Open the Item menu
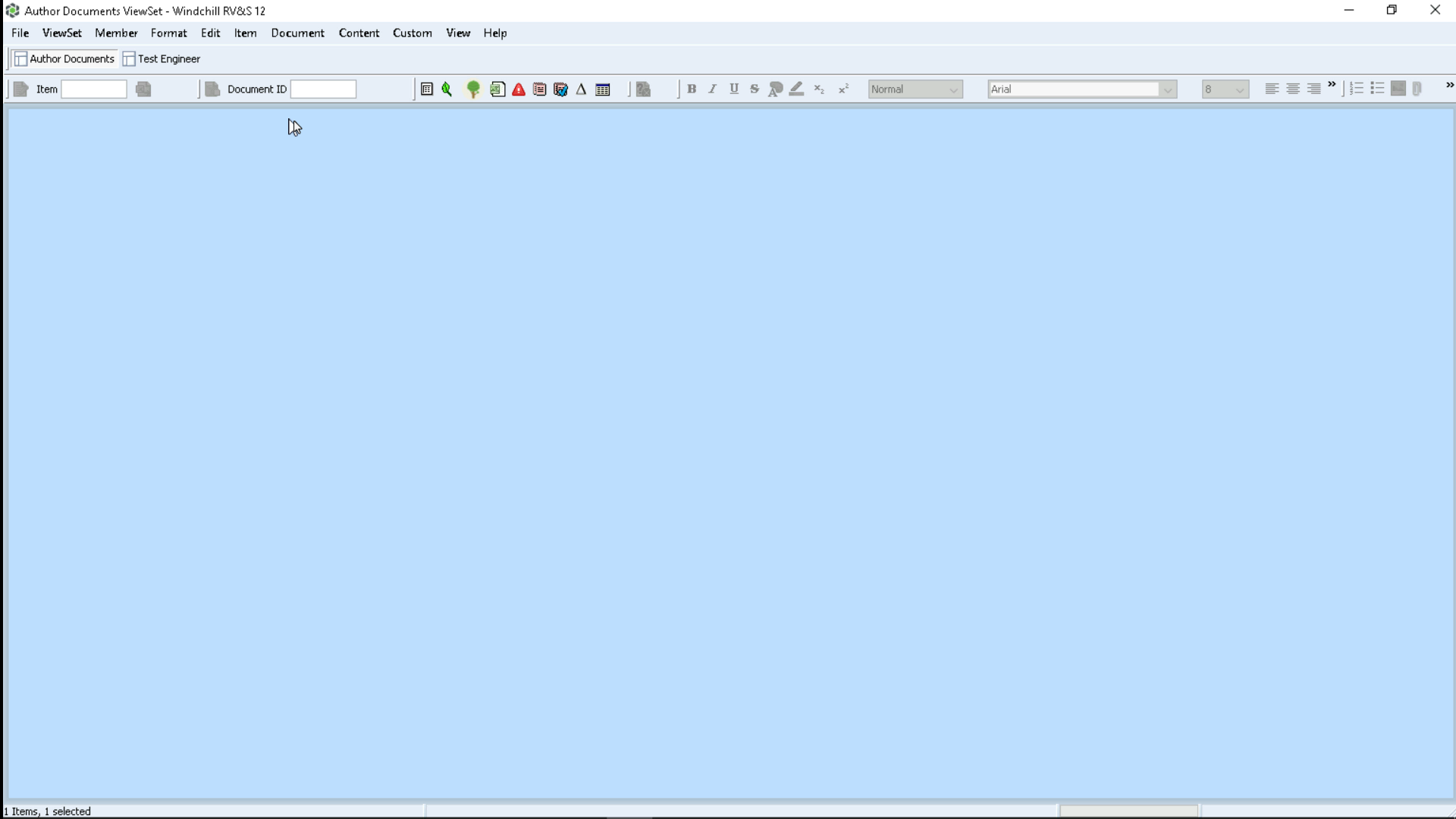1456x819 pixels. point(245,33)
